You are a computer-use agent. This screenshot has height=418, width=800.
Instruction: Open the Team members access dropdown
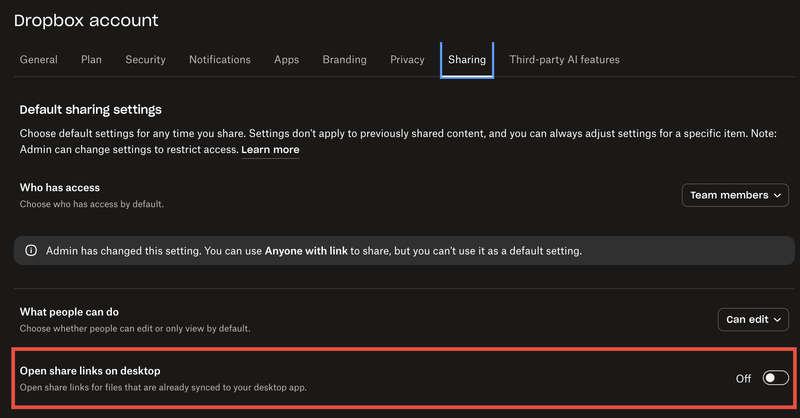(735, 195)
